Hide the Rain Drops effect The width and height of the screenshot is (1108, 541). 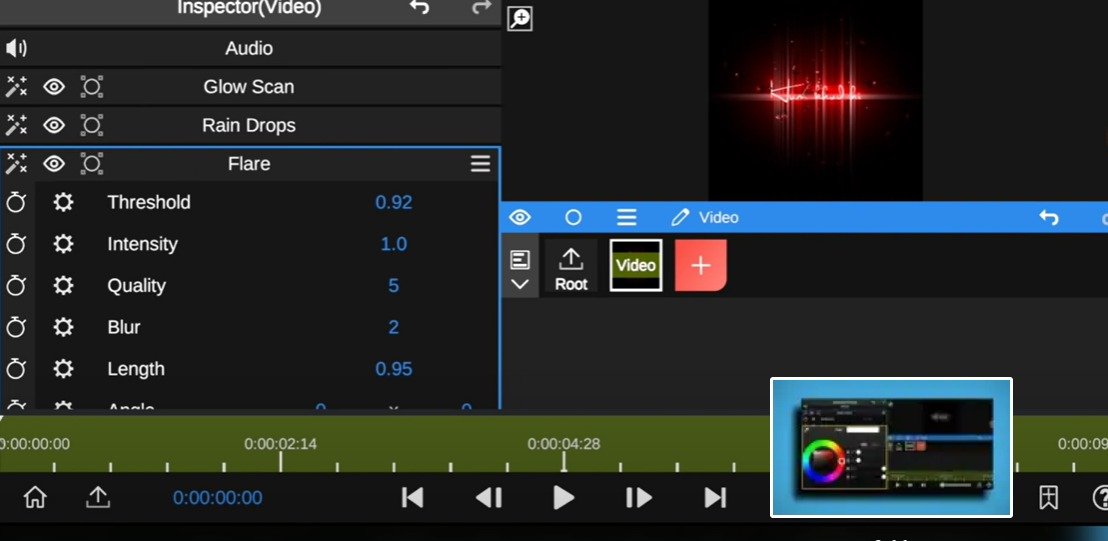[x=54, y=125]
